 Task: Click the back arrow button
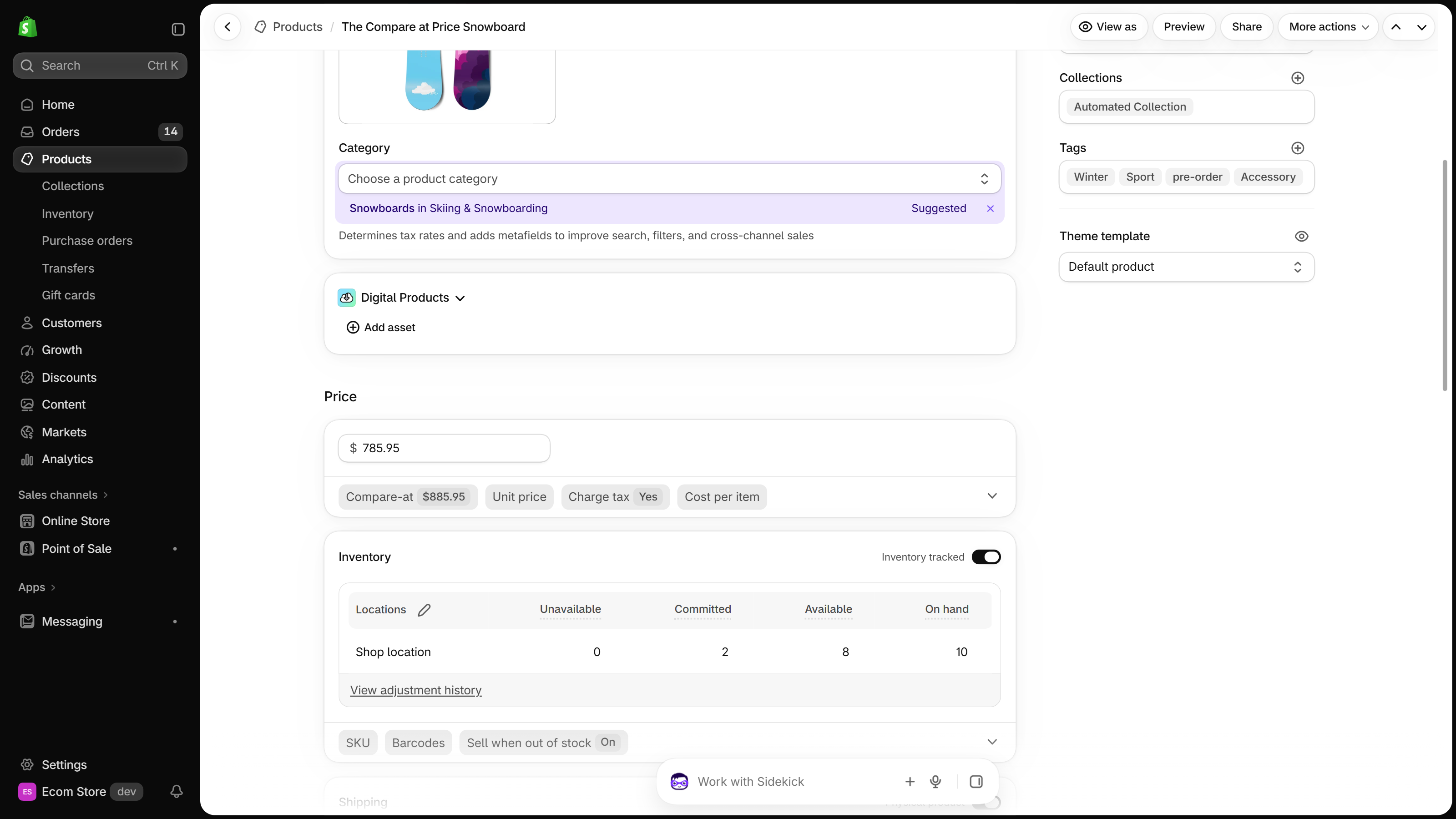pos(227,26)
